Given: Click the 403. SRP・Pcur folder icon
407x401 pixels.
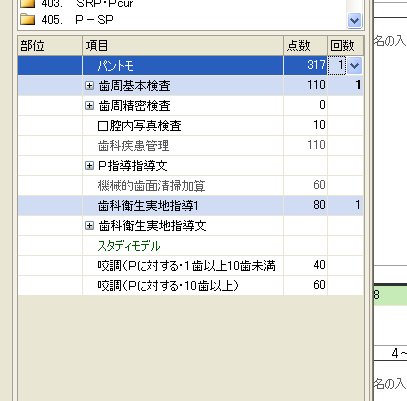Looking at the screenshot, I should coord(27,3).
